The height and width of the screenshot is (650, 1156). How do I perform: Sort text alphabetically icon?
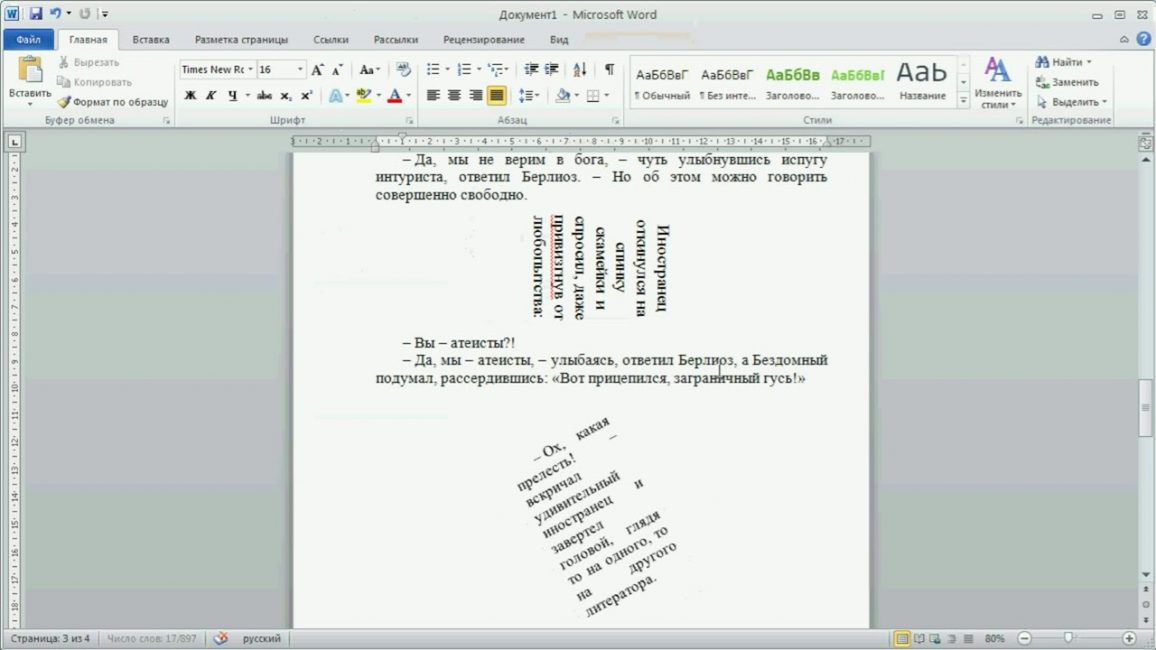tap(580, 69)
